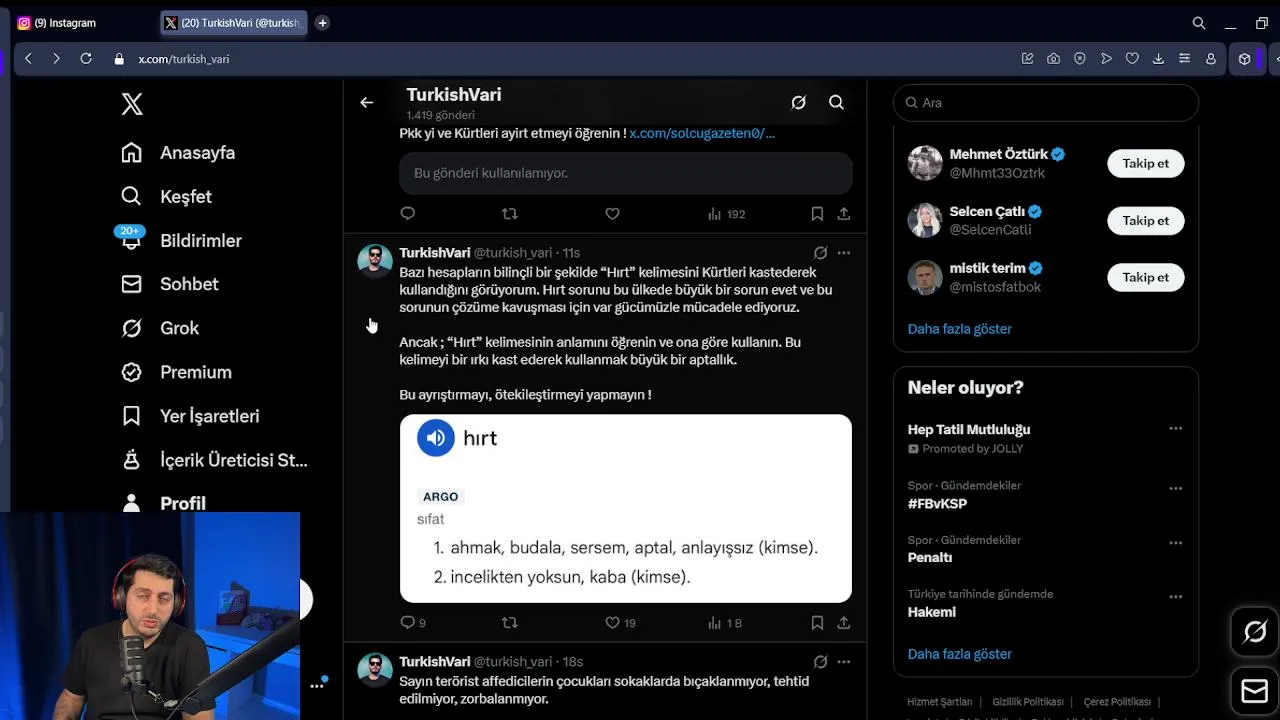Open more options for Hakemi trend
The height and width of the screenshot is (720, 1280).
pyautogui.click(x=1176, y=597)
